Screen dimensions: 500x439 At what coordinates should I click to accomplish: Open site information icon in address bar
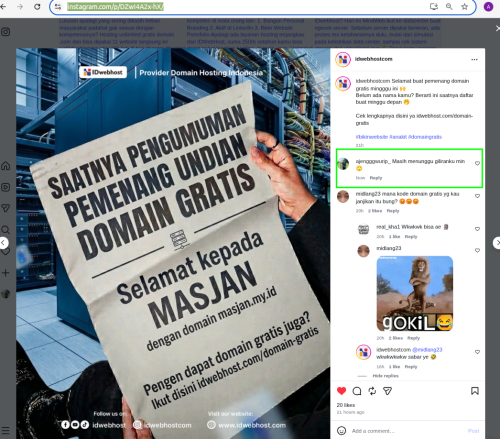click(58, 7)
